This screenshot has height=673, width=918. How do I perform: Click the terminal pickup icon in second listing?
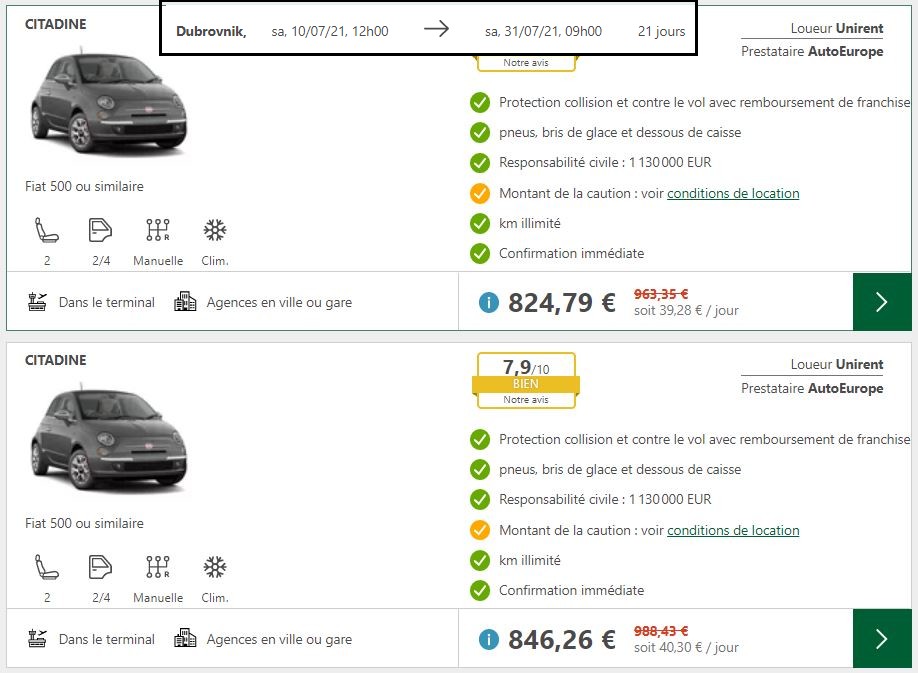point(38,639)
